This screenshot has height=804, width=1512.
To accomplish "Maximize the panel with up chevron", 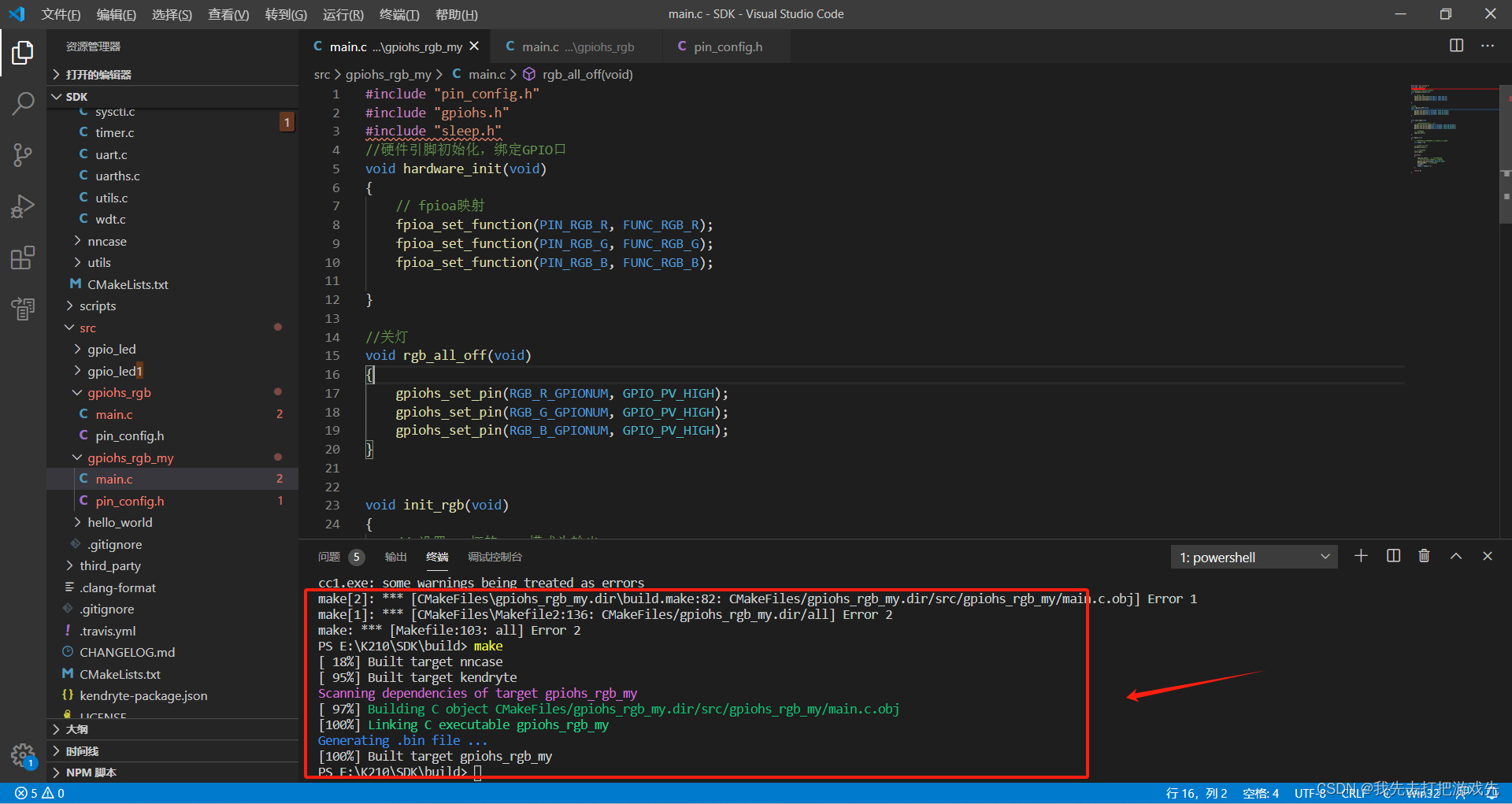I will click(1456, 556).
